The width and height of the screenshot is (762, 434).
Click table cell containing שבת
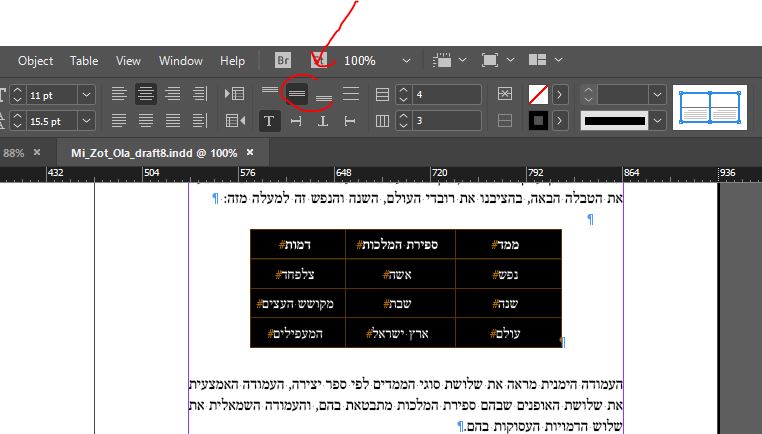pos(400,303)
